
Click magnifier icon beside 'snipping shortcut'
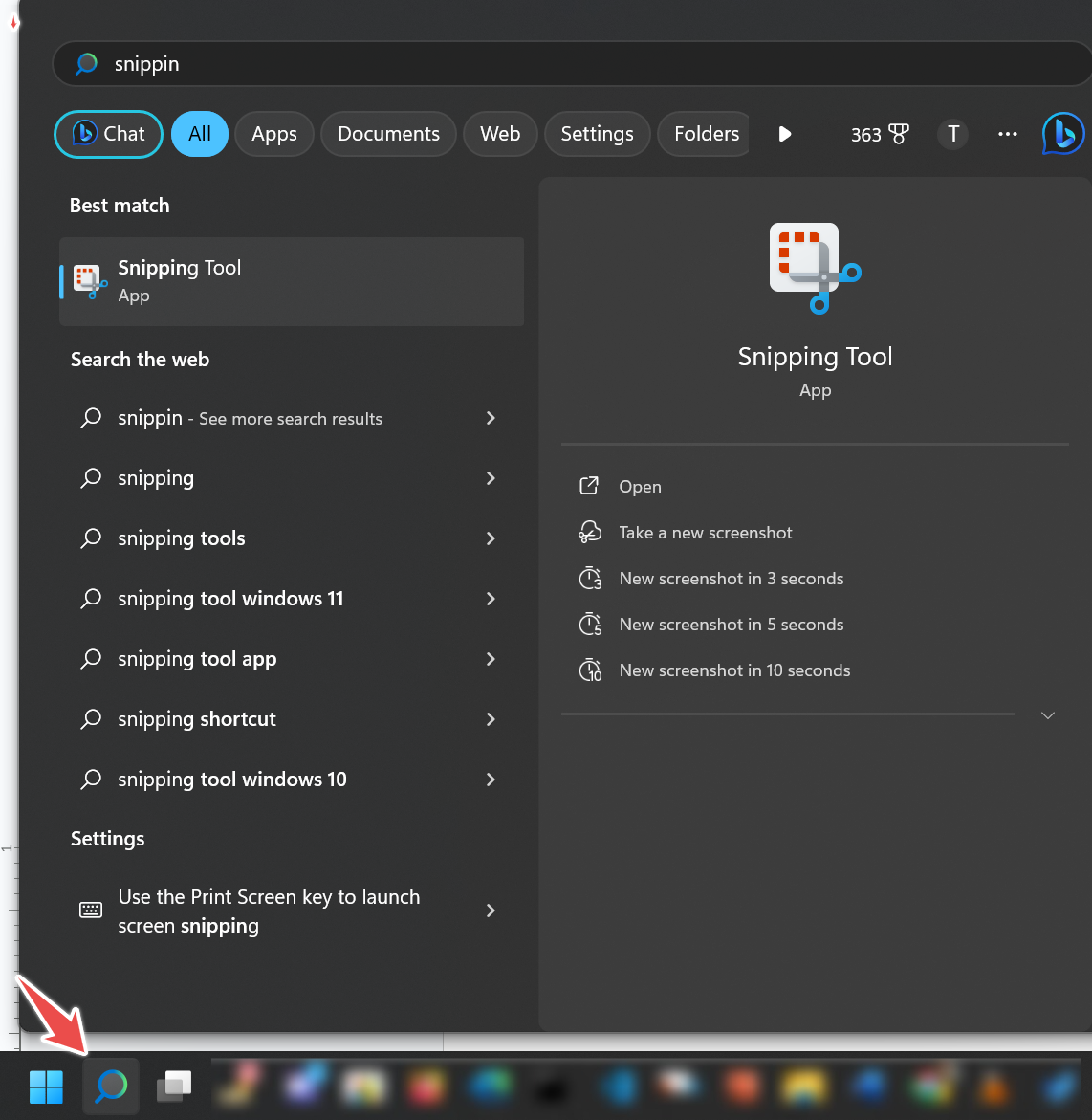[x=91, y=718]
